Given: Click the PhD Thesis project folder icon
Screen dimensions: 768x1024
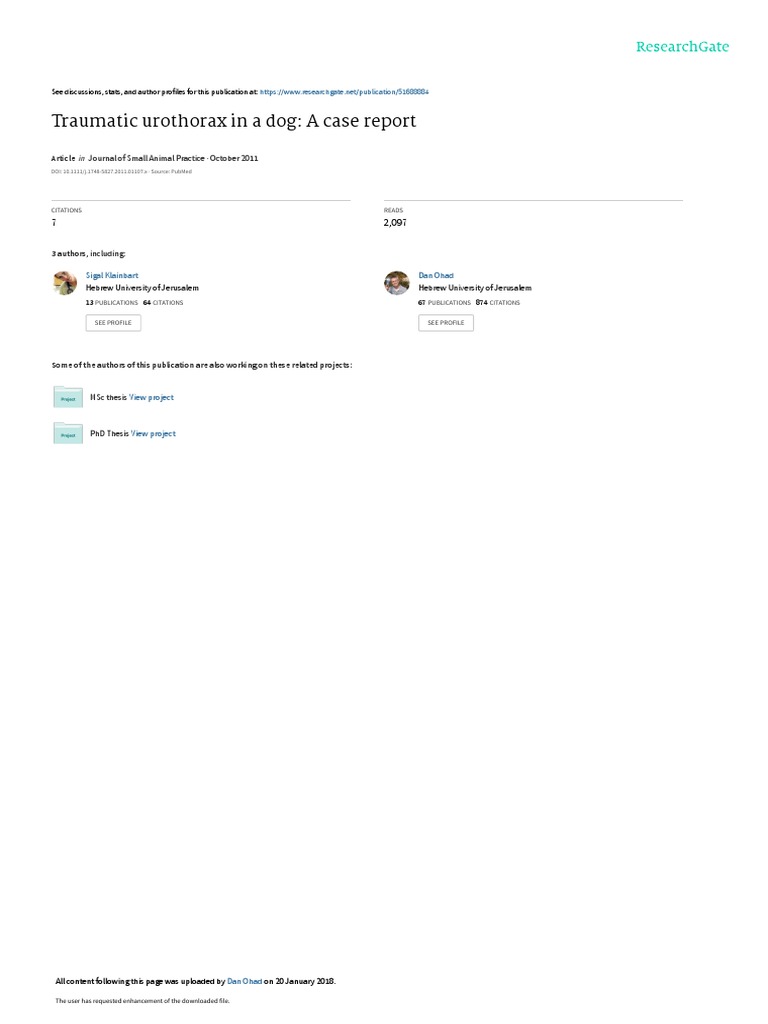Looking at the screenshot, I should (x=68, y=434).
